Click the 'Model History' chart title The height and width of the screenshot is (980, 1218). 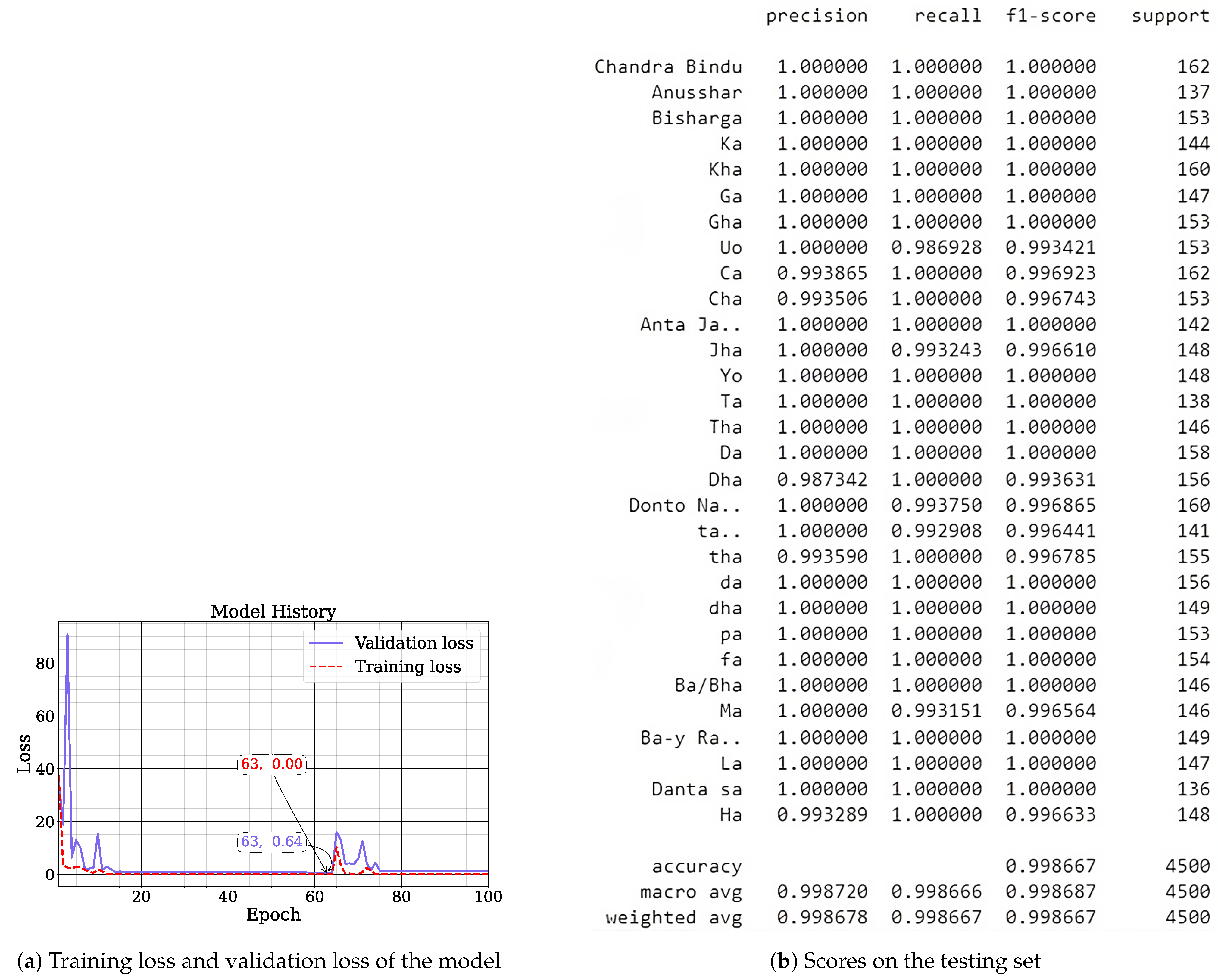(x=273, y=611)
